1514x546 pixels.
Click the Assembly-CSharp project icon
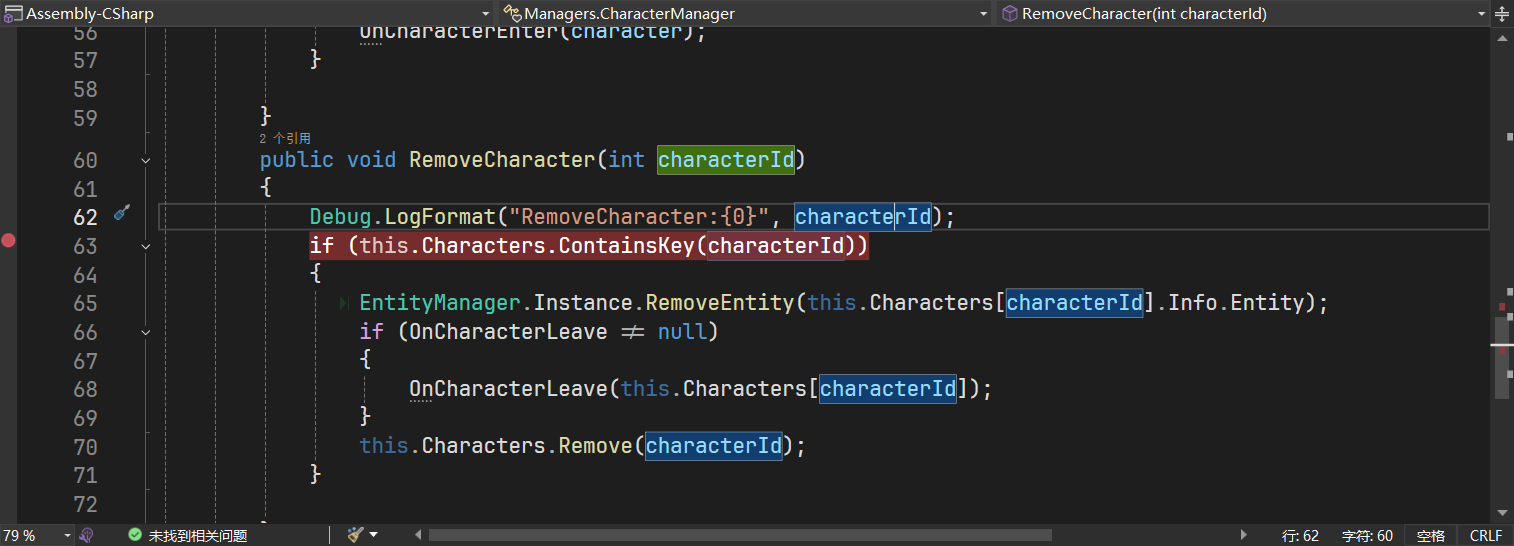13,13
